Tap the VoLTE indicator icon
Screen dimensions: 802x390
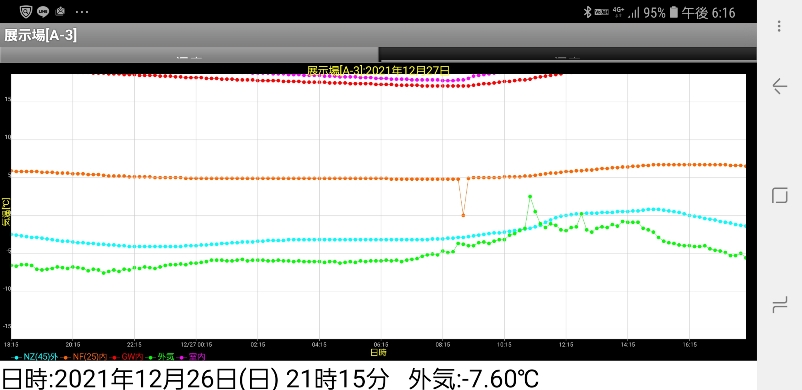point(602,12)
